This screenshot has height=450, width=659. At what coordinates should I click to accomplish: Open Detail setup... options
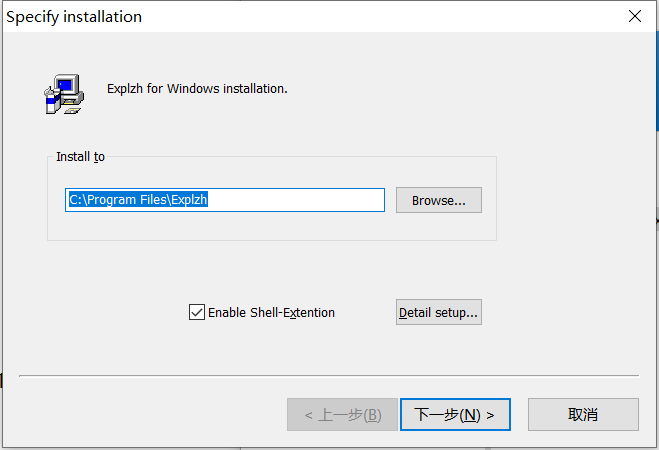coord(439,312)
